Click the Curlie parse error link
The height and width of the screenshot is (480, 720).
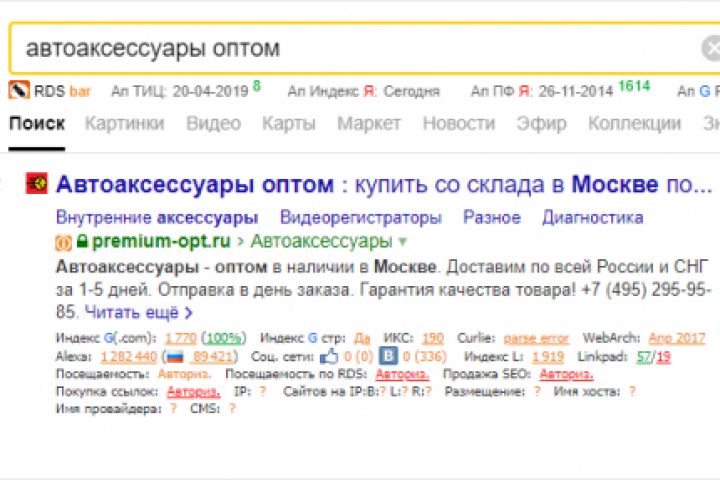point(536,339)
